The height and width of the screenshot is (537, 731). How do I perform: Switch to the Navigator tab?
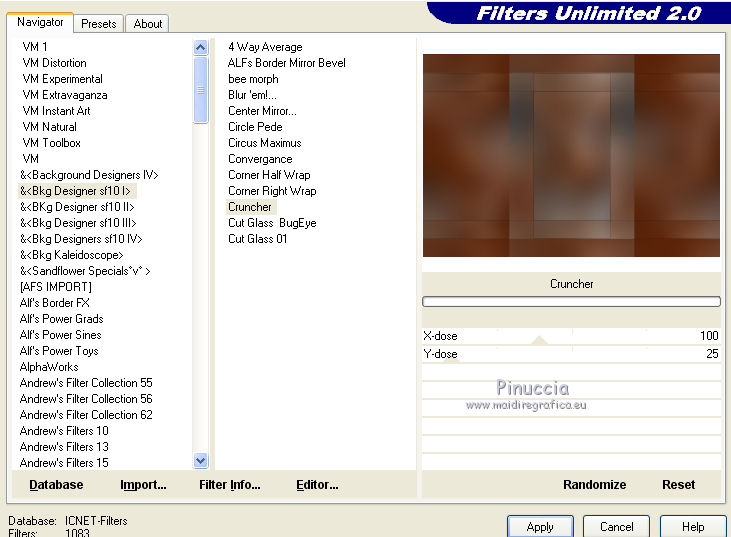tap(40, 22)
